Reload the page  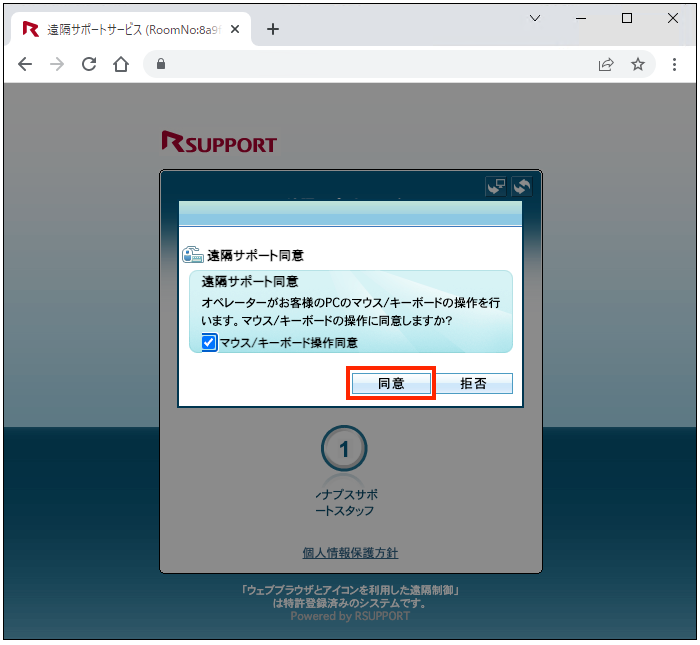(89, 64)
